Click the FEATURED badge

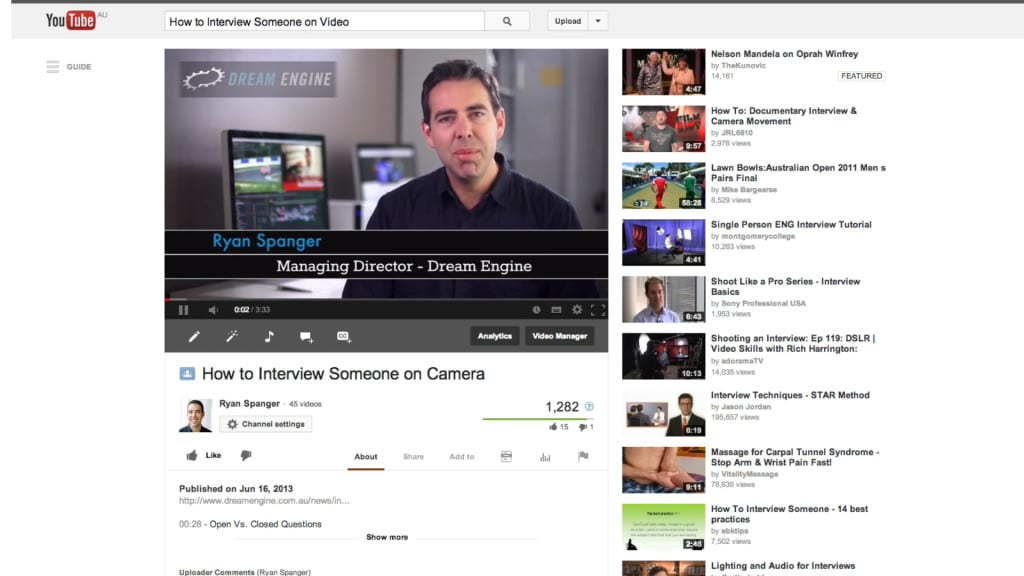[861, 76]
